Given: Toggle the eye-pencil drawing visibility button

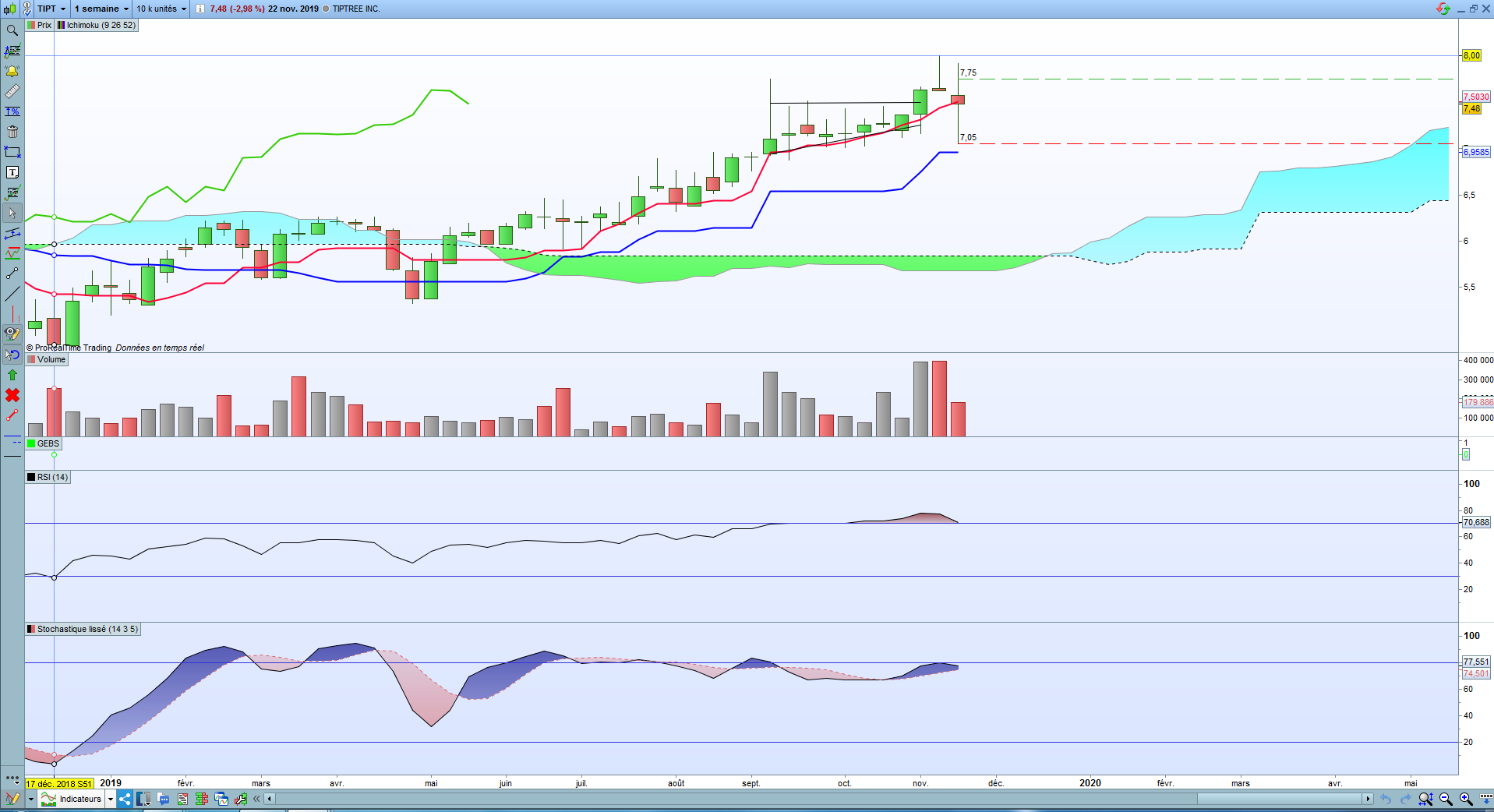Looking at the screenshot, I should click(12, 334).
